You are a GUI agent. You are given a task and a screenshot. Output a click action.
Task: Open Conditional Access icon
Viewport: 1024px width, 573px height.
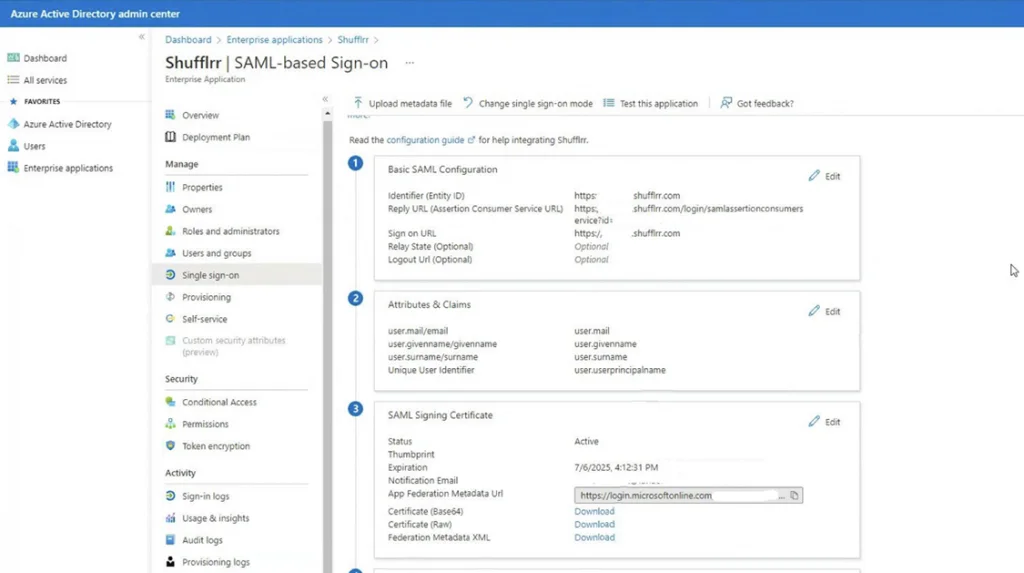tap(170, 402)
